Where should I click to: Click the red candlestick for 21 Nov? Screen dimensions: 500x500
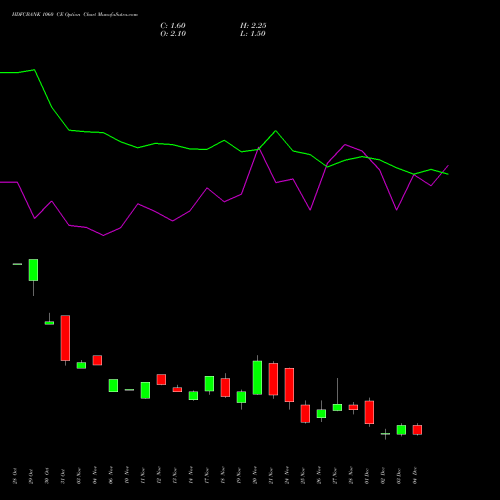(x=273, y=379)
